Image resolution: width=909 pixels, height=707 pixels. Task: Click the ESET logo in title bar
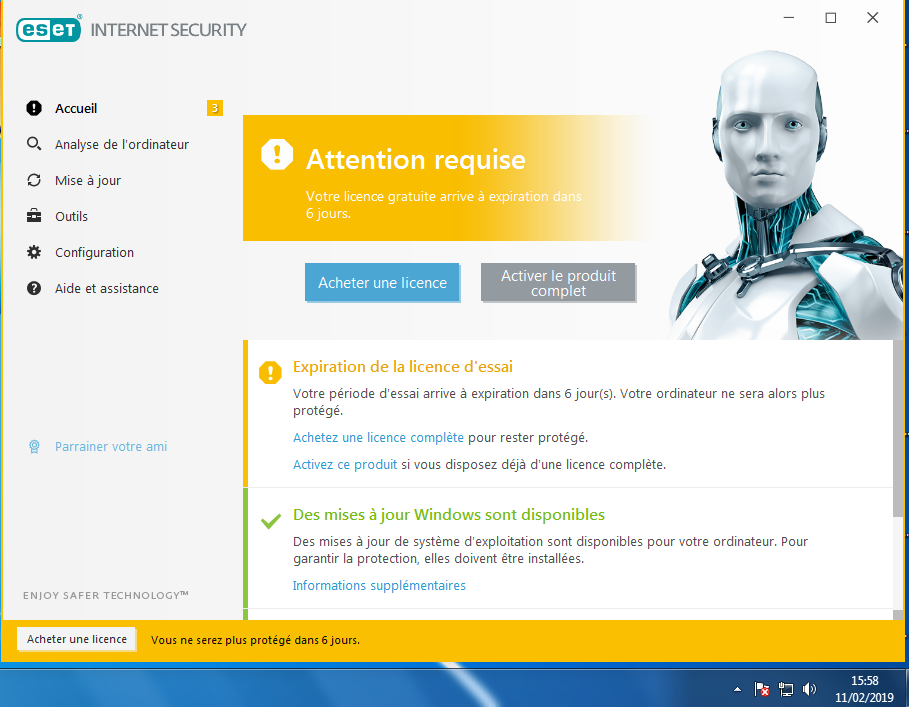[x=49, y=29]
